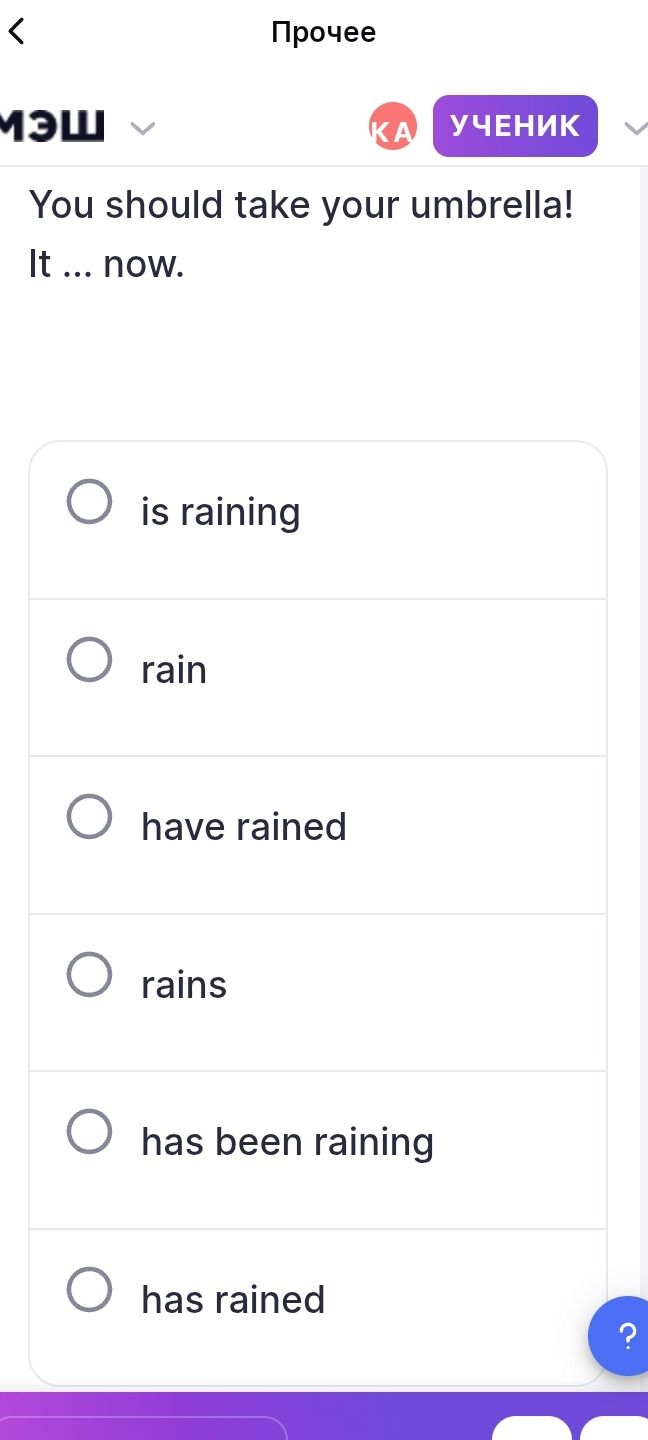This screenshot has width=648, height=1440.
Task: Click the УЧЕНИК role button
Action: tap(515, 126)
